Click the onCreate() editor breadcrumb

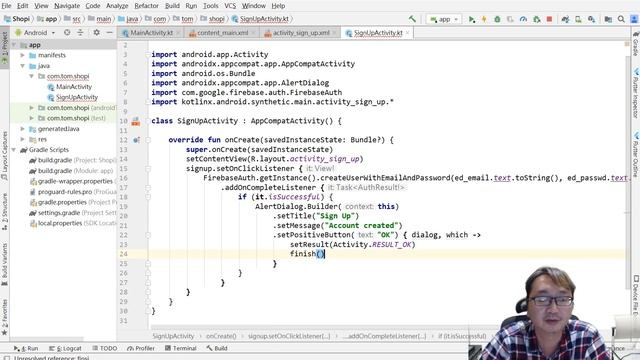coord(221,336)
